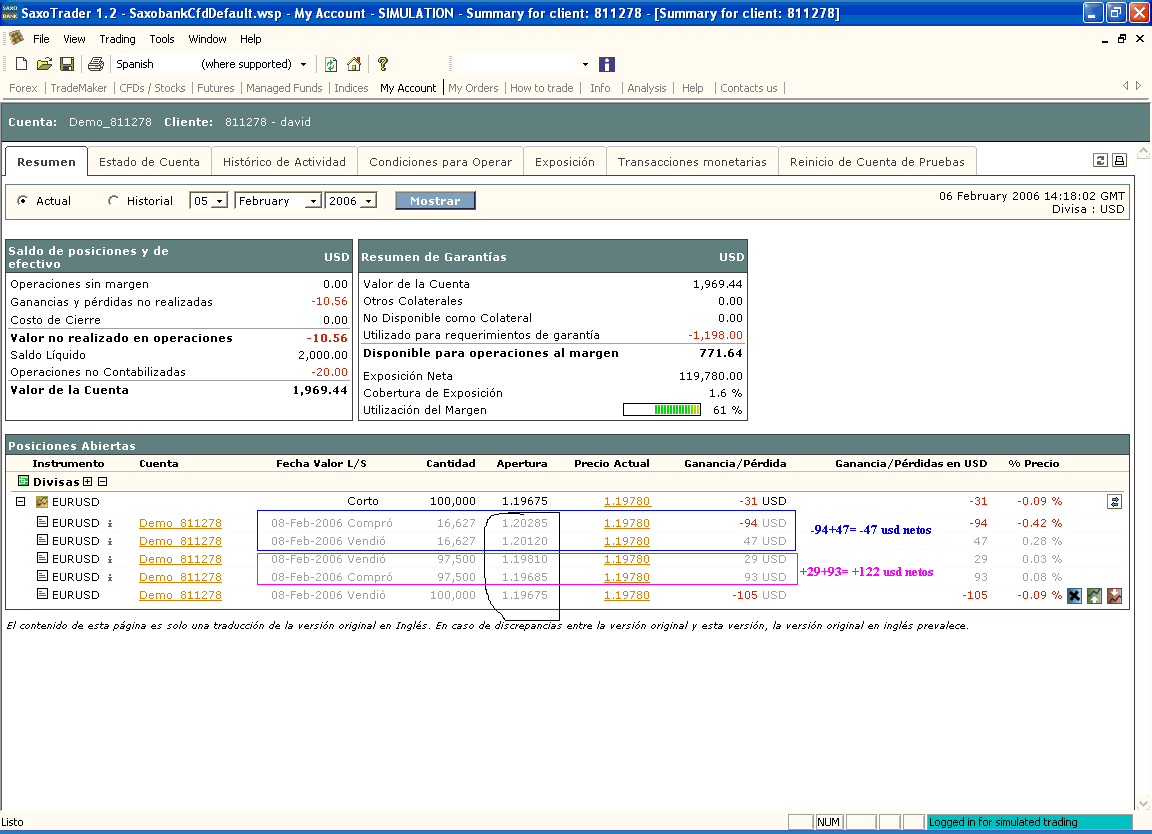Click the Save floppy disk icon
This screenshot has height=834, width=1152.
coord(67,64)
